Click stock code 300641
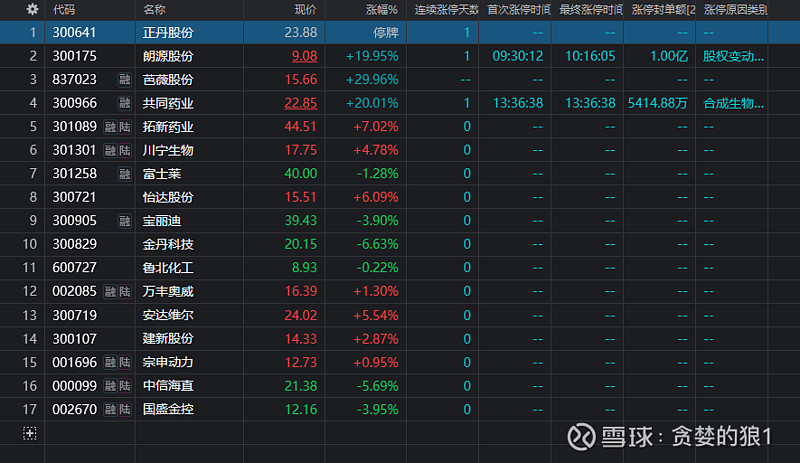This screenshot has height=463, width=800. (x=74, y=33)
